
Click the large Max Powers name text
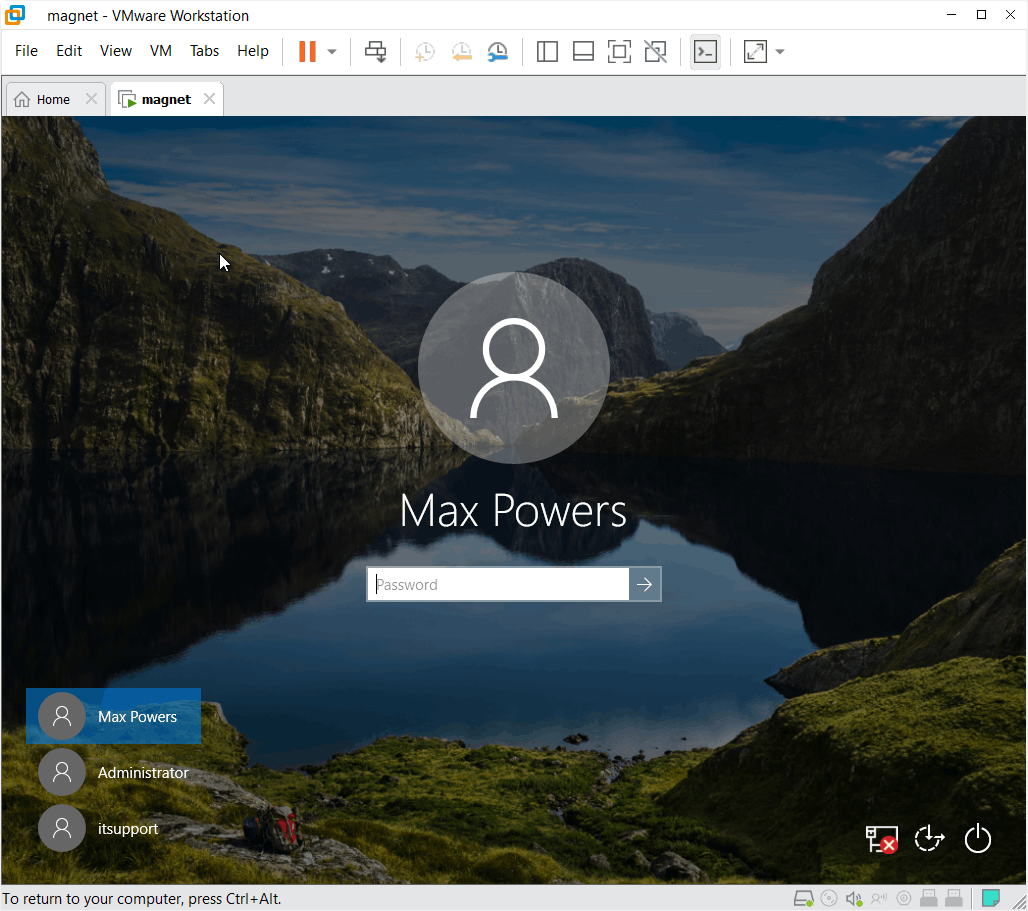click(513, 511)
